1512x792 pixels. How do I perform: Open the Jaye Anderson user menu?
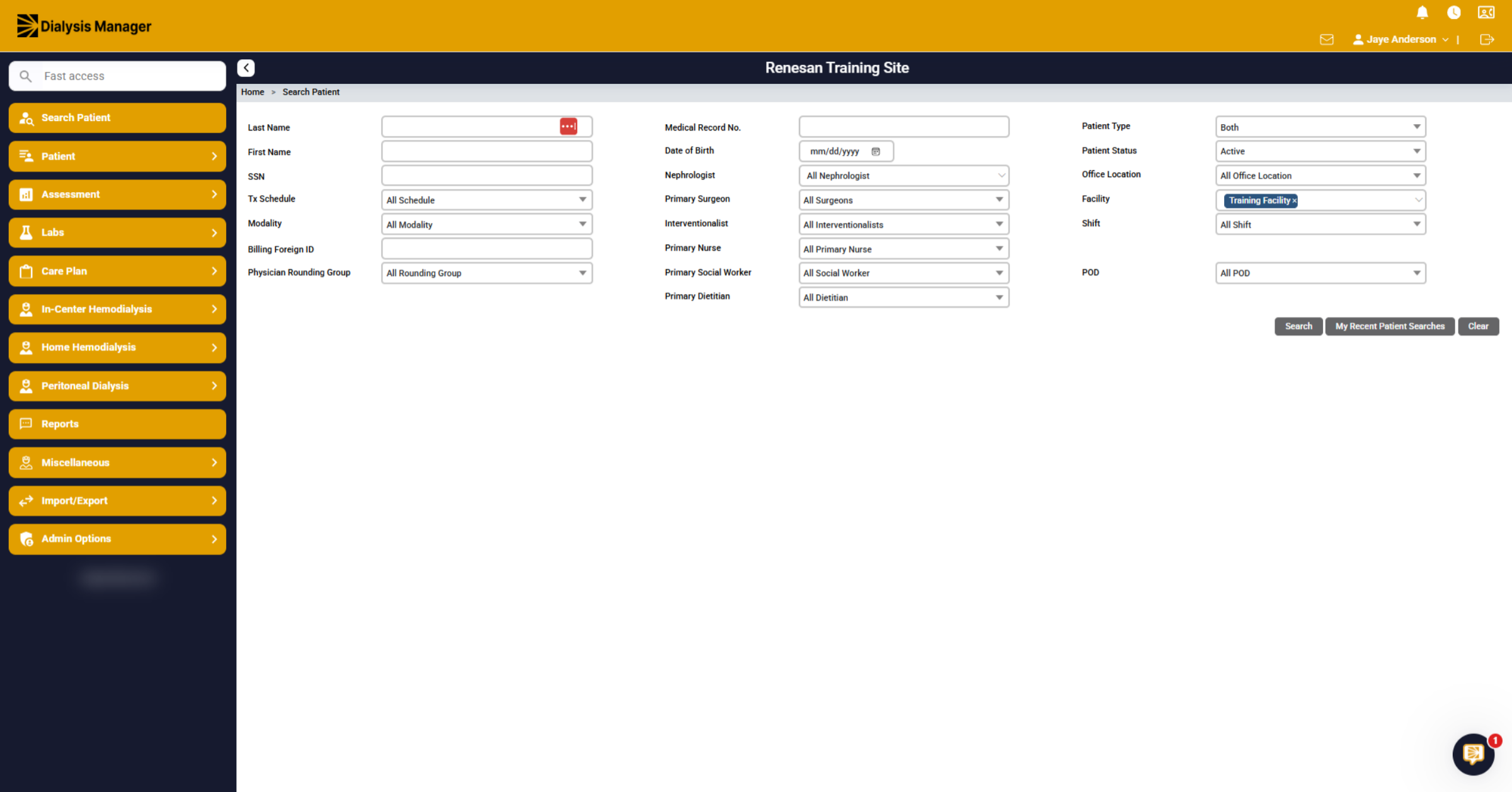[1400, 39]
